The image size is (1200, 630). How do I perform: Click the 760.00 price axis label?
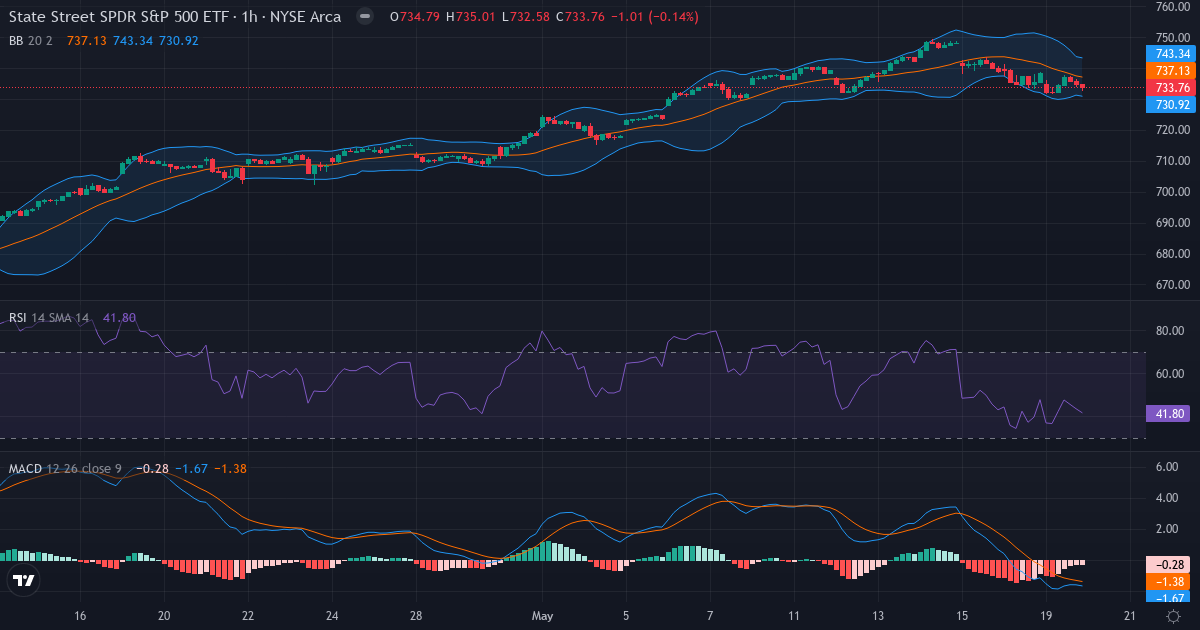click(x=1171, y=6)
